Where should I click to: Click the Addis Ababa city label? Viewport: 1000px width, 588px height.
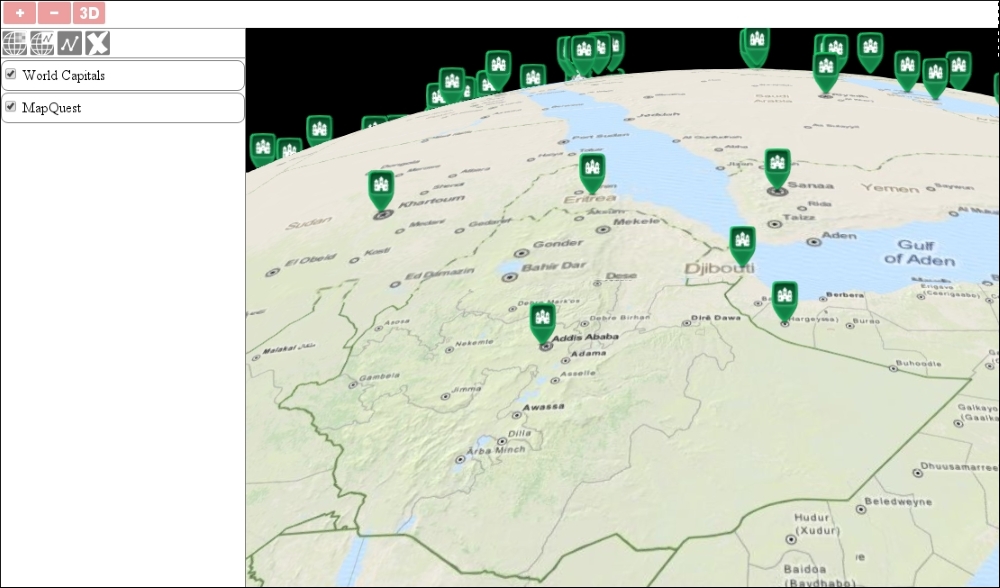[x=585, y=337]
